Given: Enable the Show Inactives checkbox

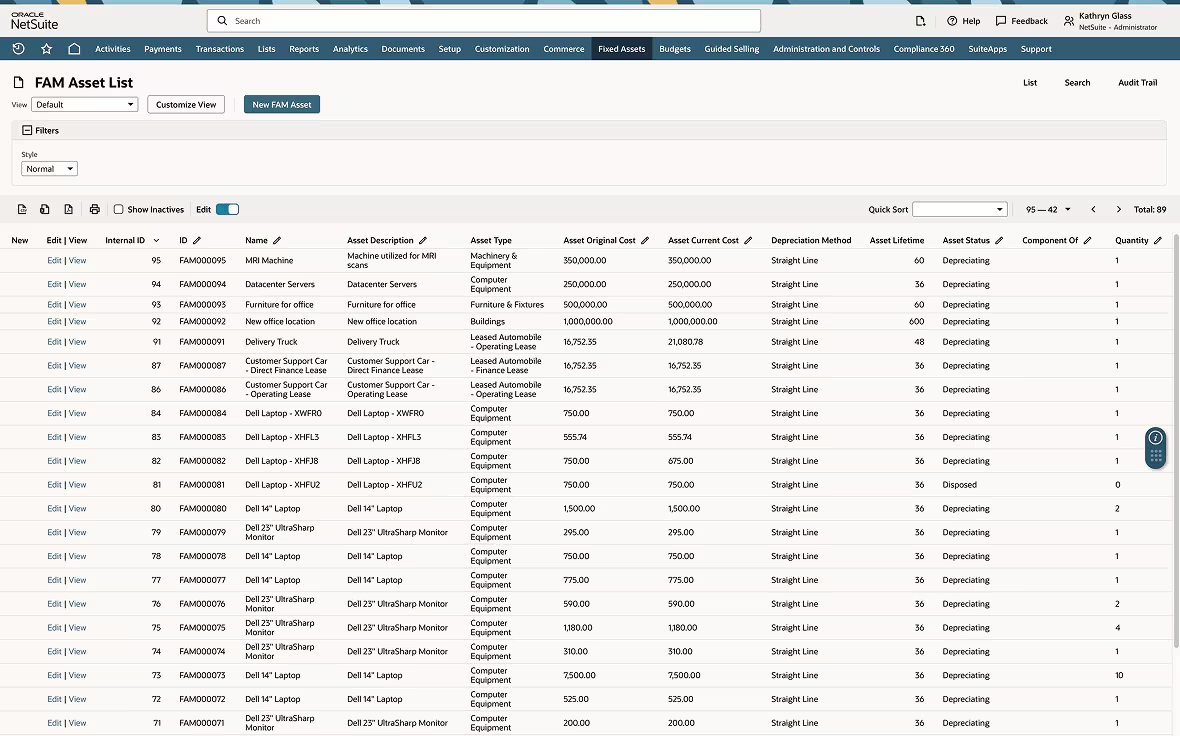Looking at the screenshot, I should (116, 209).
